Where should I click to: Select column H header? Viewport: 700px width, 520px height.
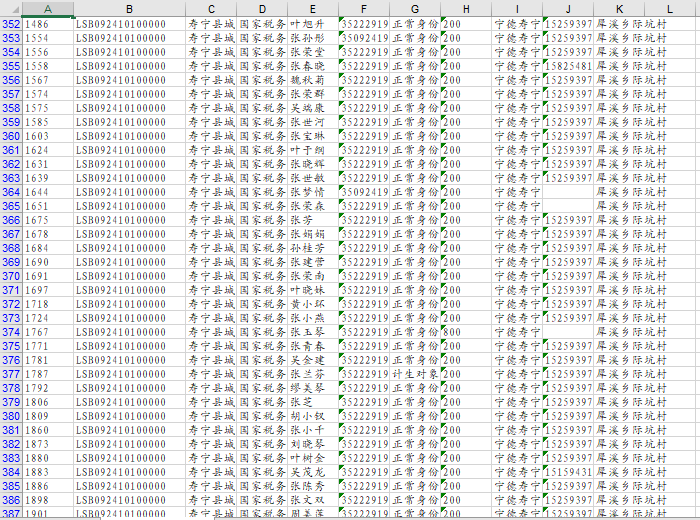coord(466,9)
